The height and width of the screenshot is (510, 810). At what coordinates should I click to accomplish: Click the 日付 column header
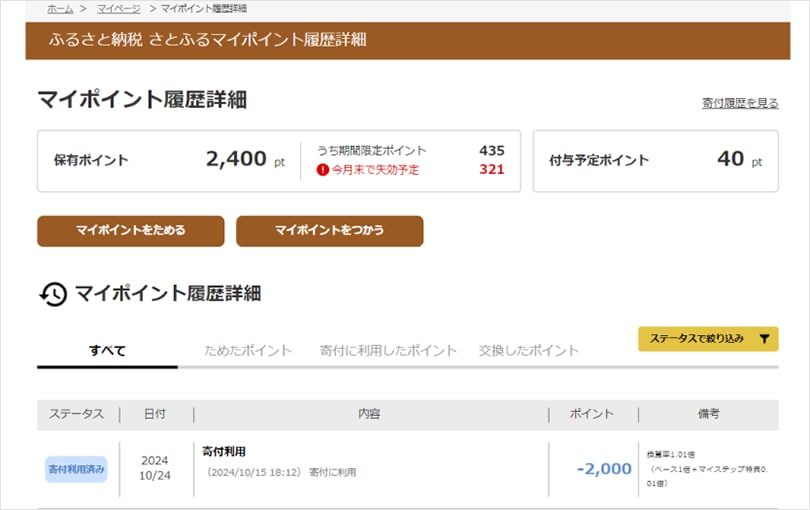(x=154, y=414)
